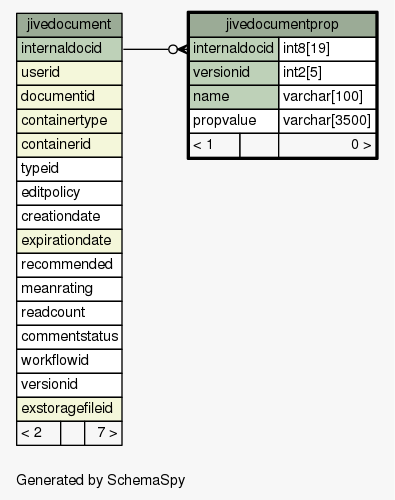
Task: Click the meanrating column
Action: (69, 289)
